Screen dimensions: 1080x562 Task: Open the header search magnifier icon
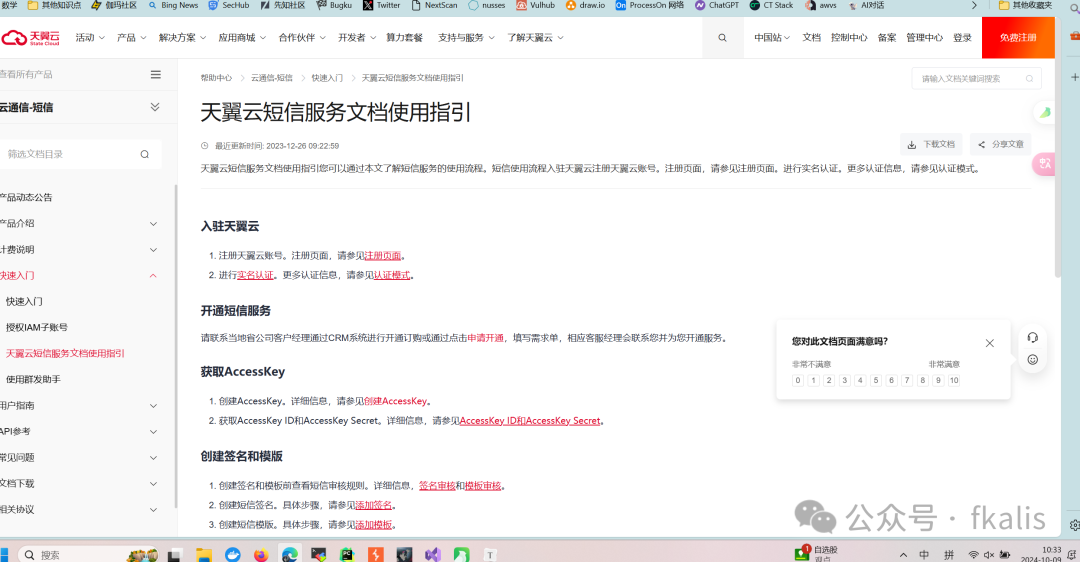coord(722,38)
